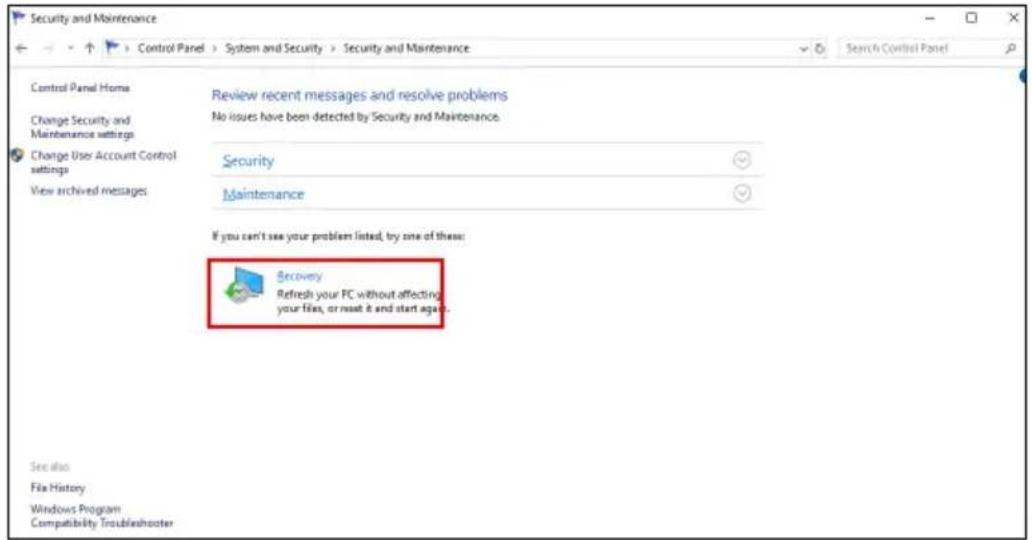Click the forward navigation arrow

[47, 48]
